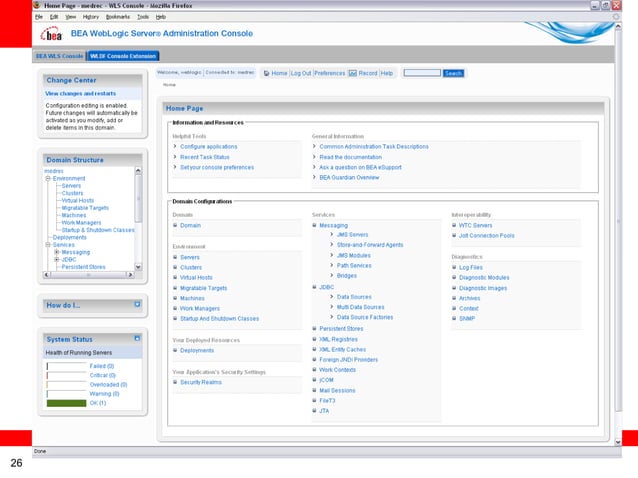Click the bullet icon beside Security Realms
The width and height of the screenshot is (638, 478).
click(175, 381)
